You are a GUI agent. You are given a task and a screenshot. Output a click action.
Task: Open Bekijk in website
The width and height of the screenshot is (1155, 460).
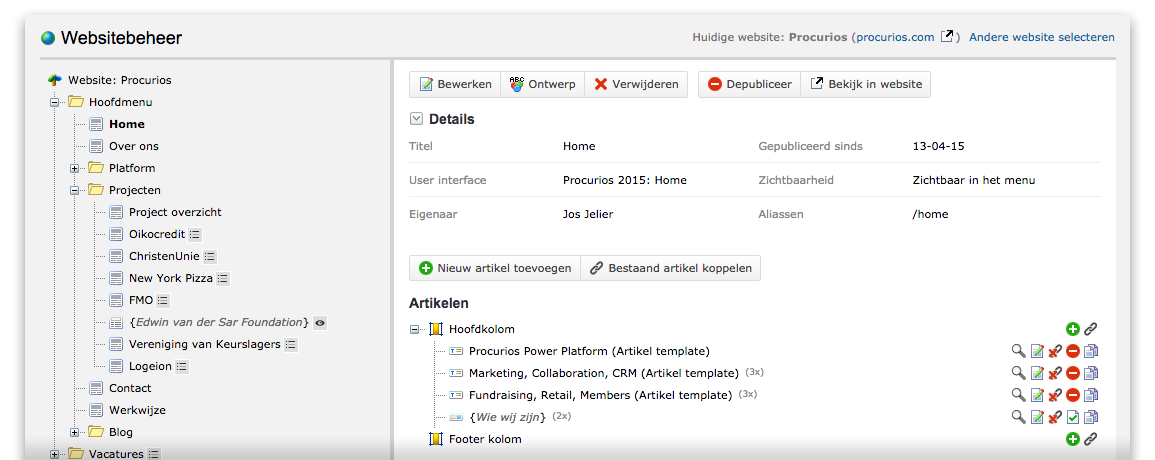pyautogui.click(x=866, y=84)
